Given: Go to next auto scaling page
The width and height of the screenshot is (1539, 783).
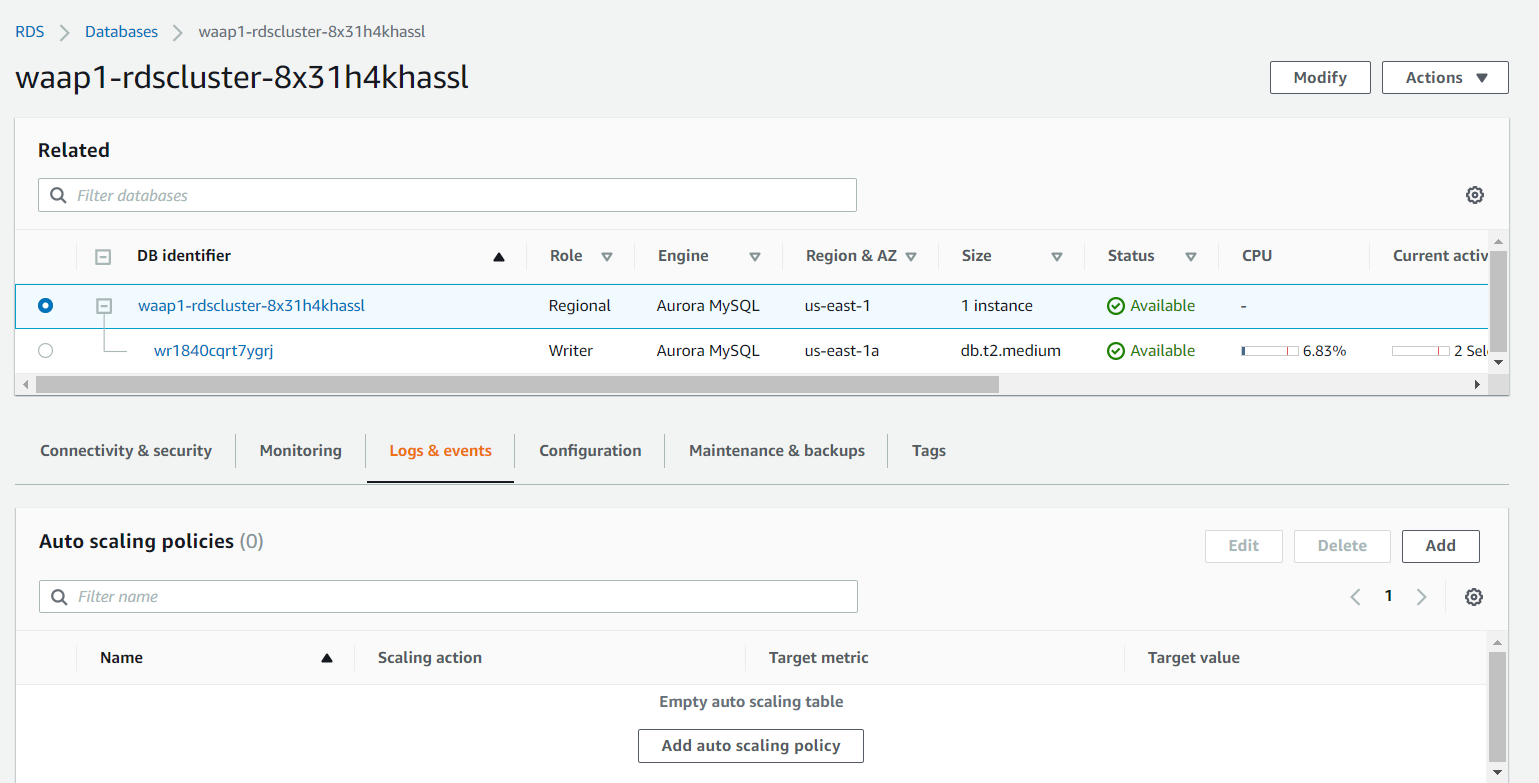Looking at the screenshot, I should coord(1421,597).
